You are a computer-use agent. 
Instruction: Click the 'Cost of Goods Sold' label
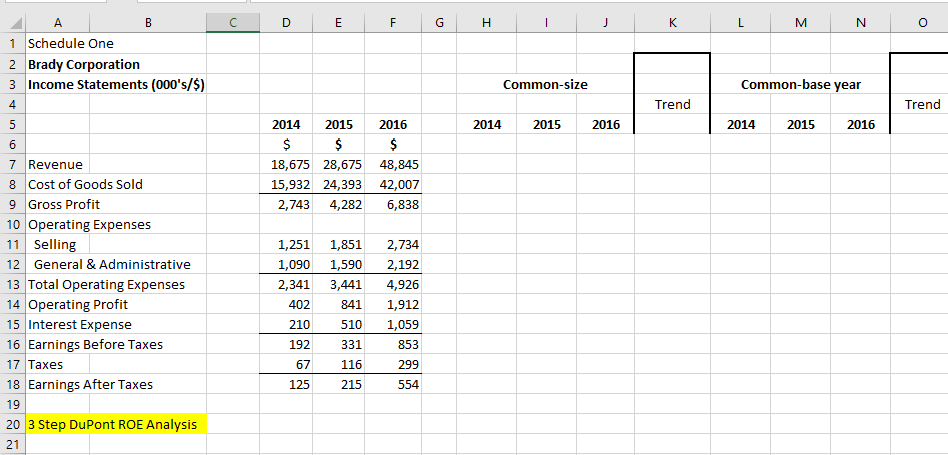pyautogui.click(x=85, y=184)
